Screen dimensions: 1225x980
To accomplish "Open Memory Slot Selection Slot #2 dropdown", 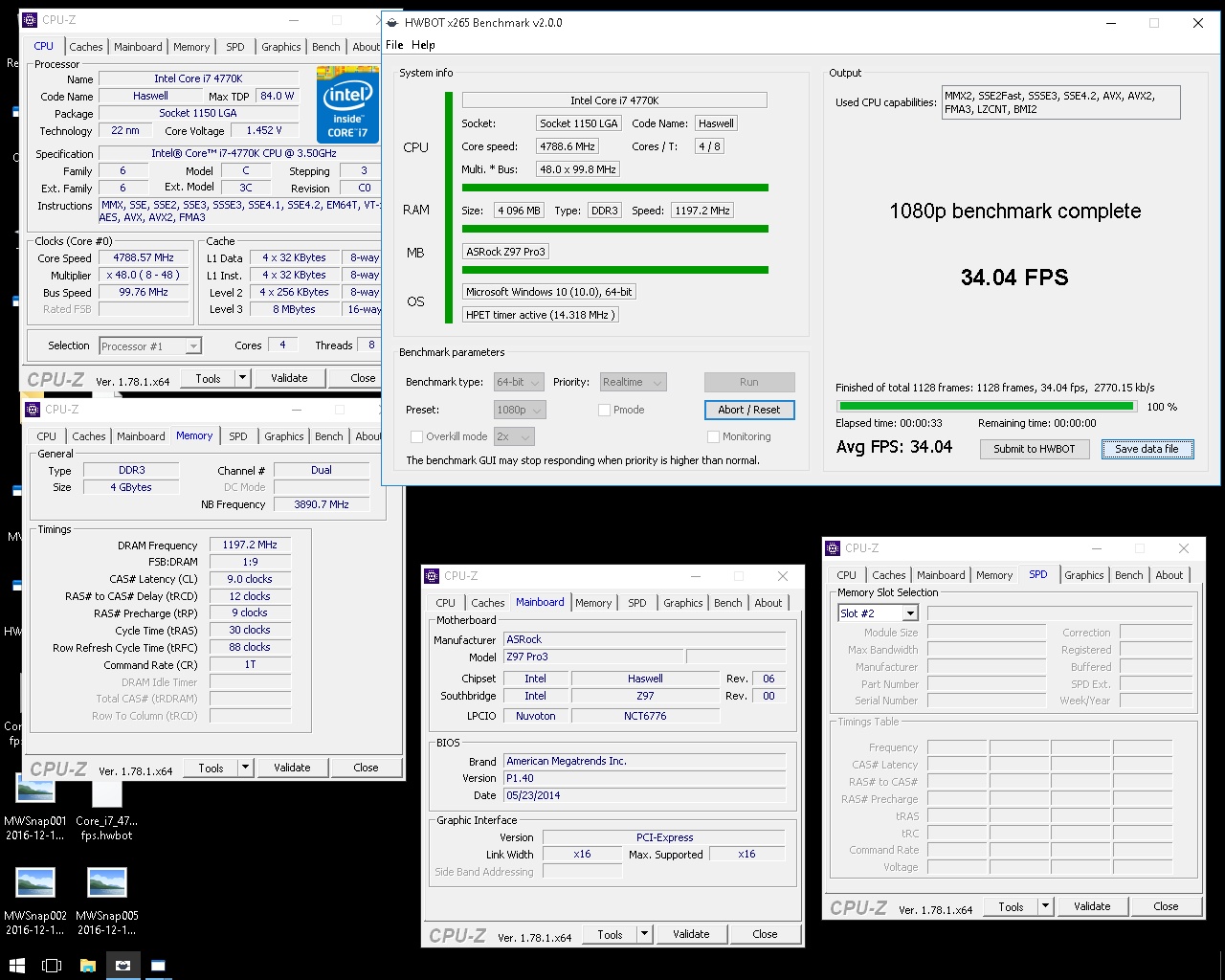I will click(878, 613).
